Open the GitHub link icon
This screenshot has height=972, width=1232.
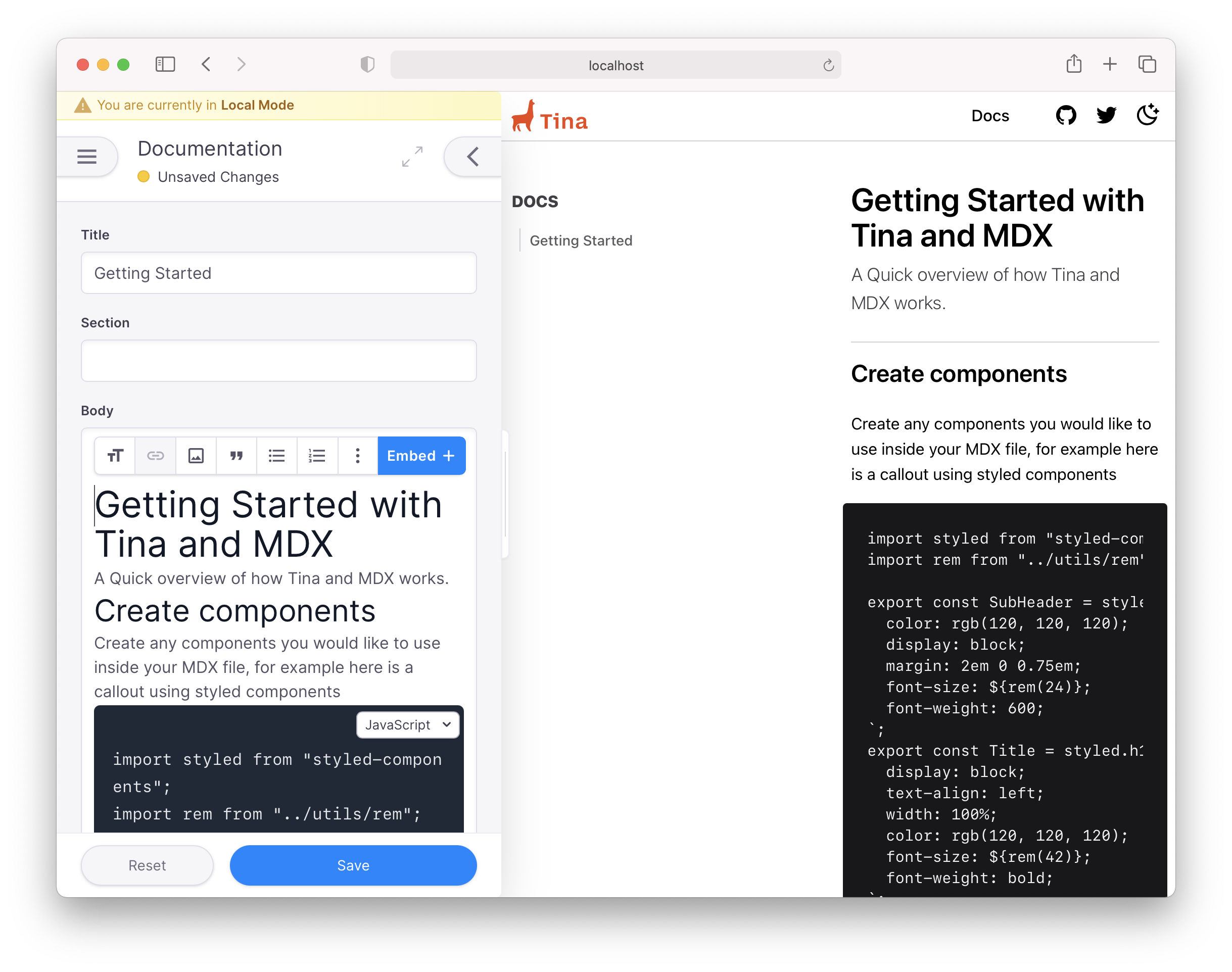pyautogui.click(x=1066, y=116)
